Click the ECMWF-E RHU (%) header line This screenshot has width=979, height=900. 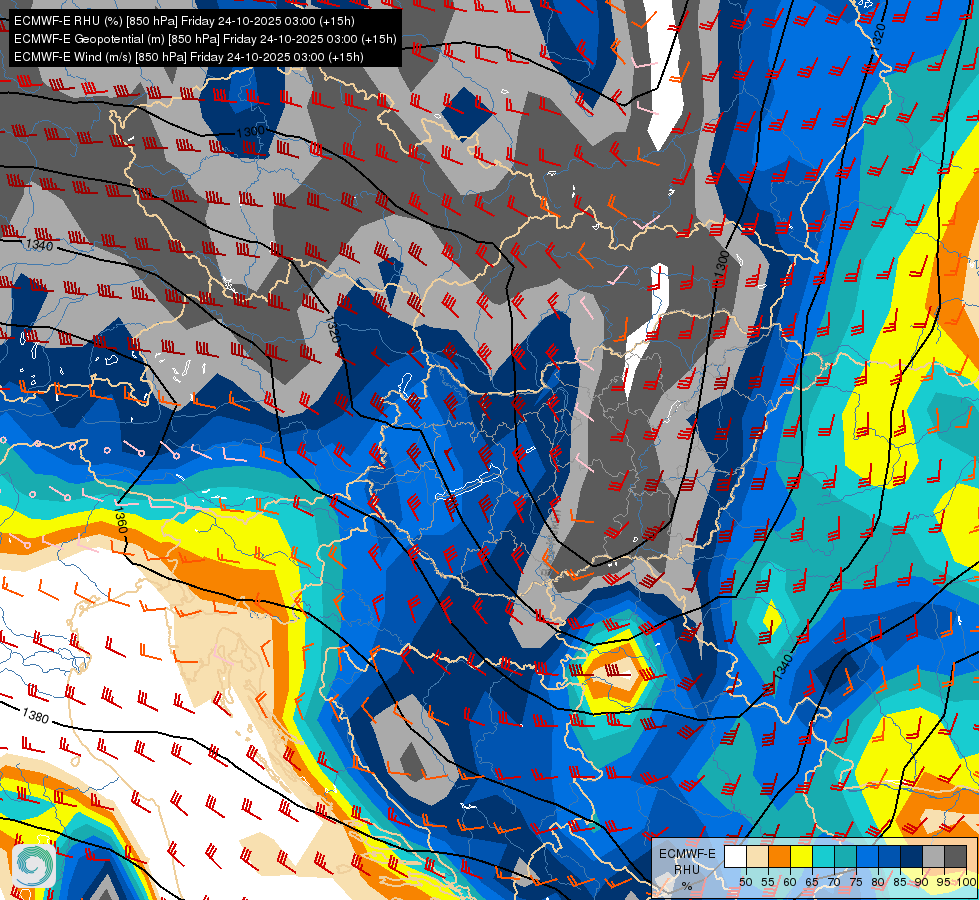click(184, 21)
